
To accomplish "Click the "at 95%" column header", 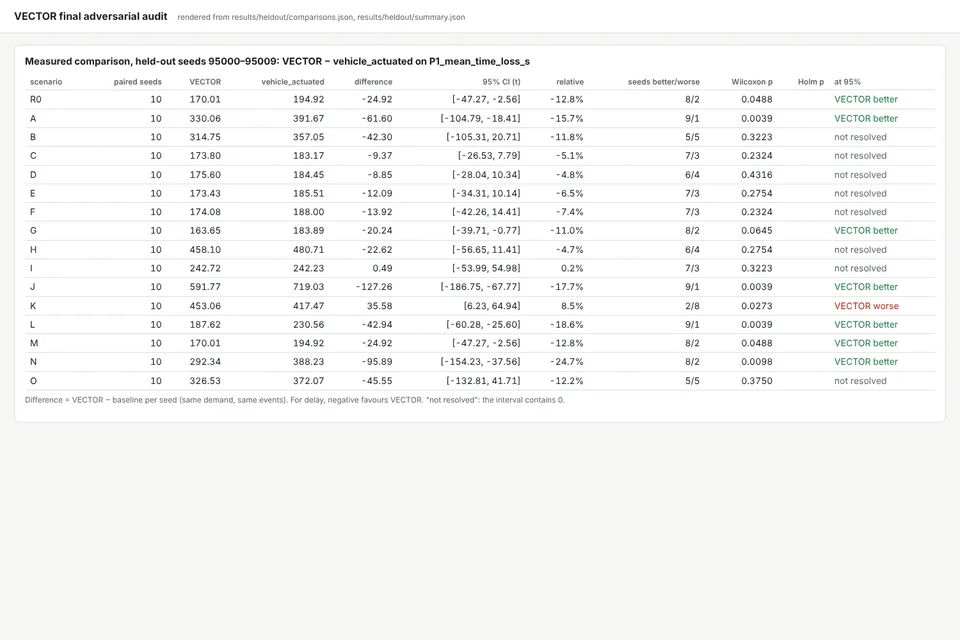I will 847,81.
